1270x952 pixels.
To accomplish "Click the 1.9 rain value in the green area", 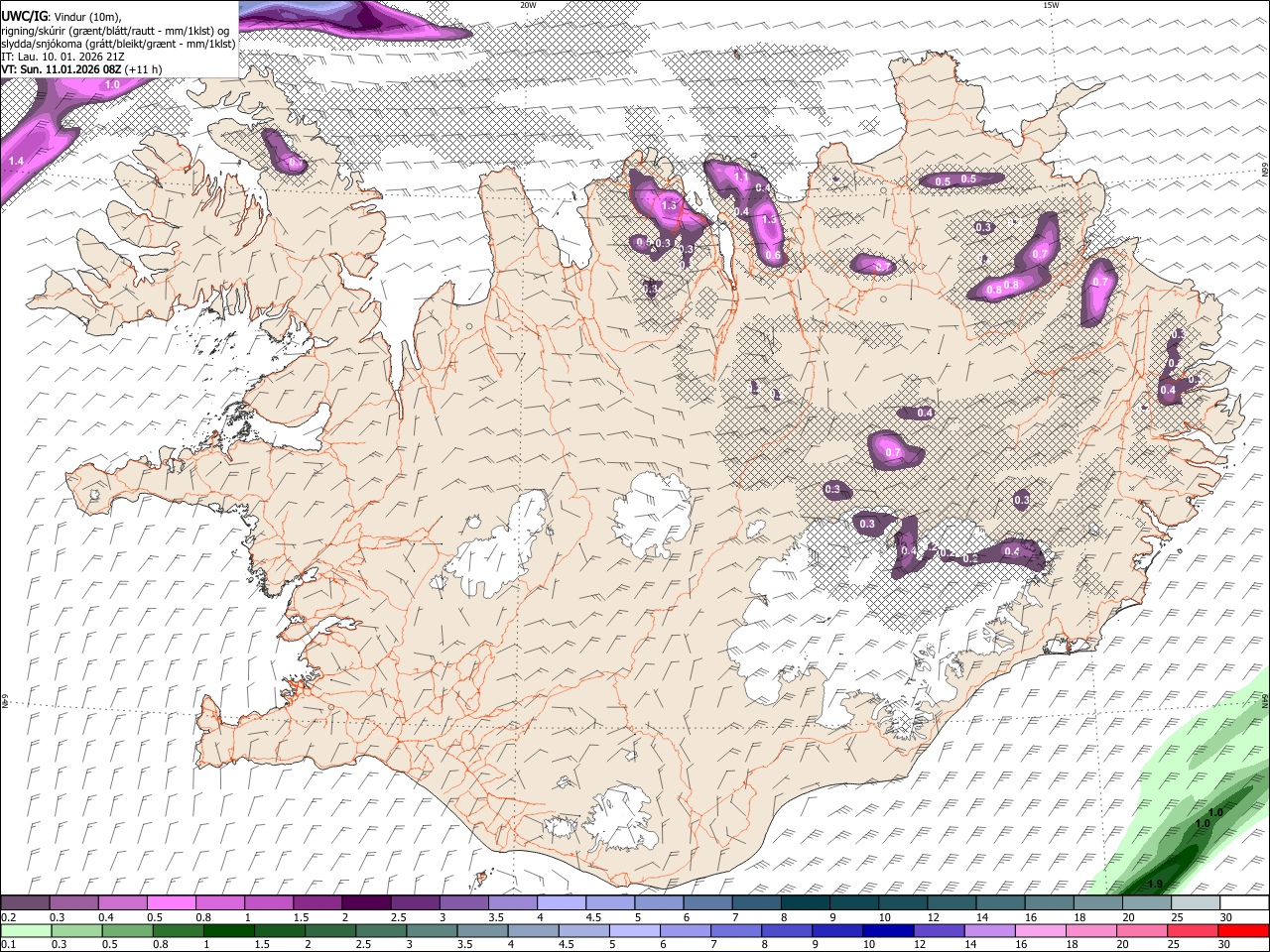I will [1154, 884].
